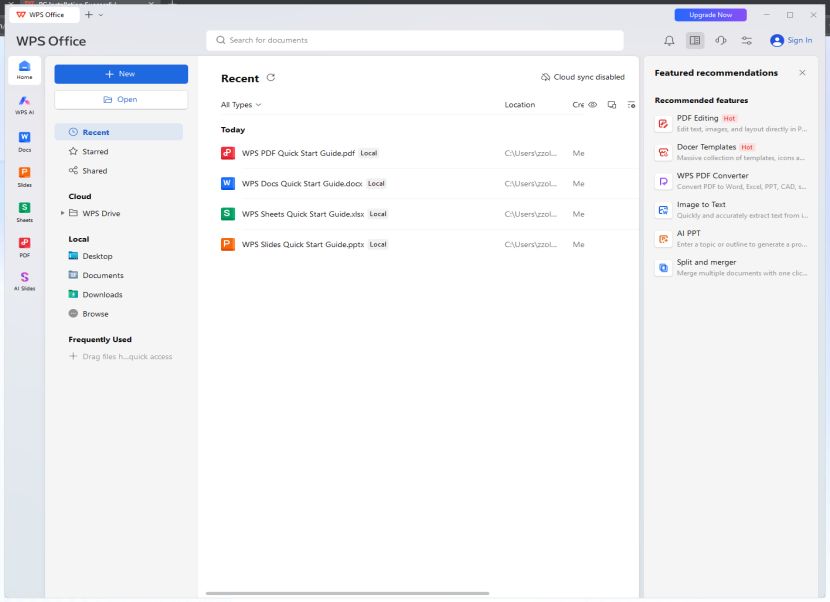Click the Sheets icon for Quick Start Guide.xlsx
The image size is (830, 602).
(228, 214)
